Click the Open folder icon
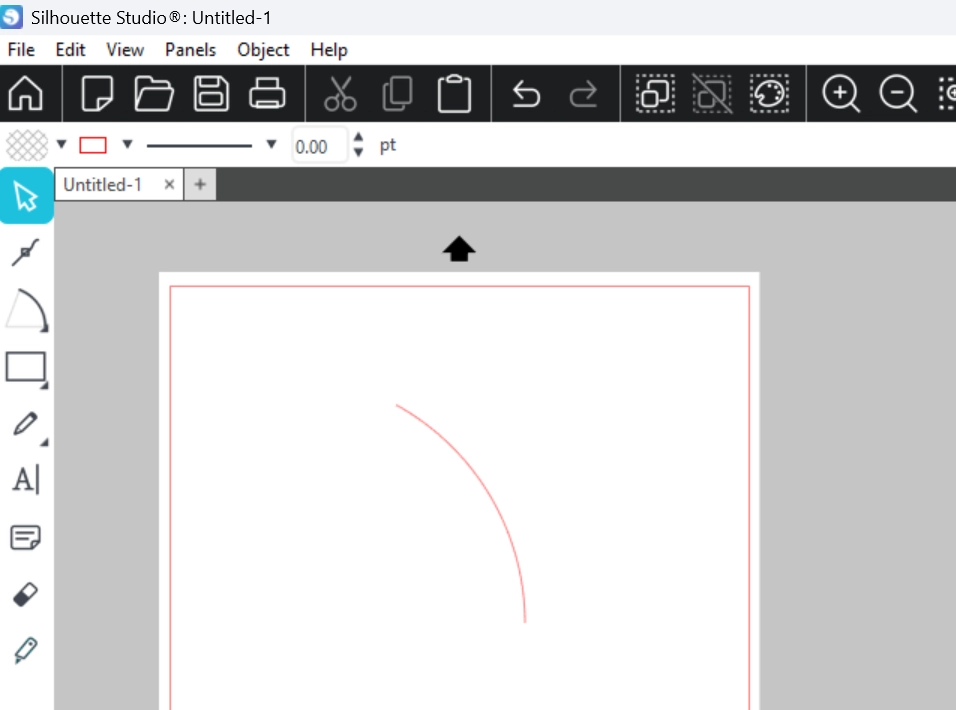956x710 pixels. click(154, 94)
